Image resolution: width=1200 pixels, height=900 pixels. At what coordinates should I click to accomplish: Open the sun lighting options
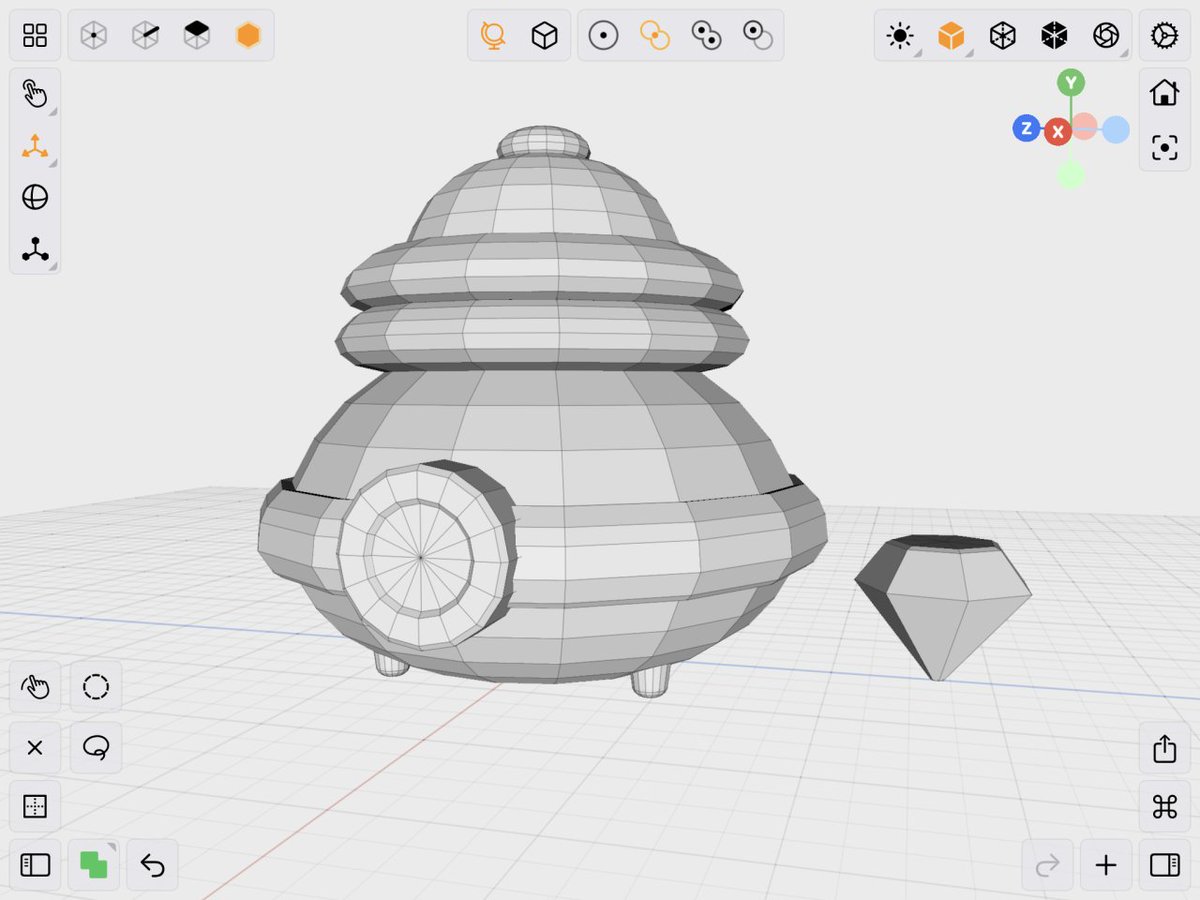[x=900, y=36]
